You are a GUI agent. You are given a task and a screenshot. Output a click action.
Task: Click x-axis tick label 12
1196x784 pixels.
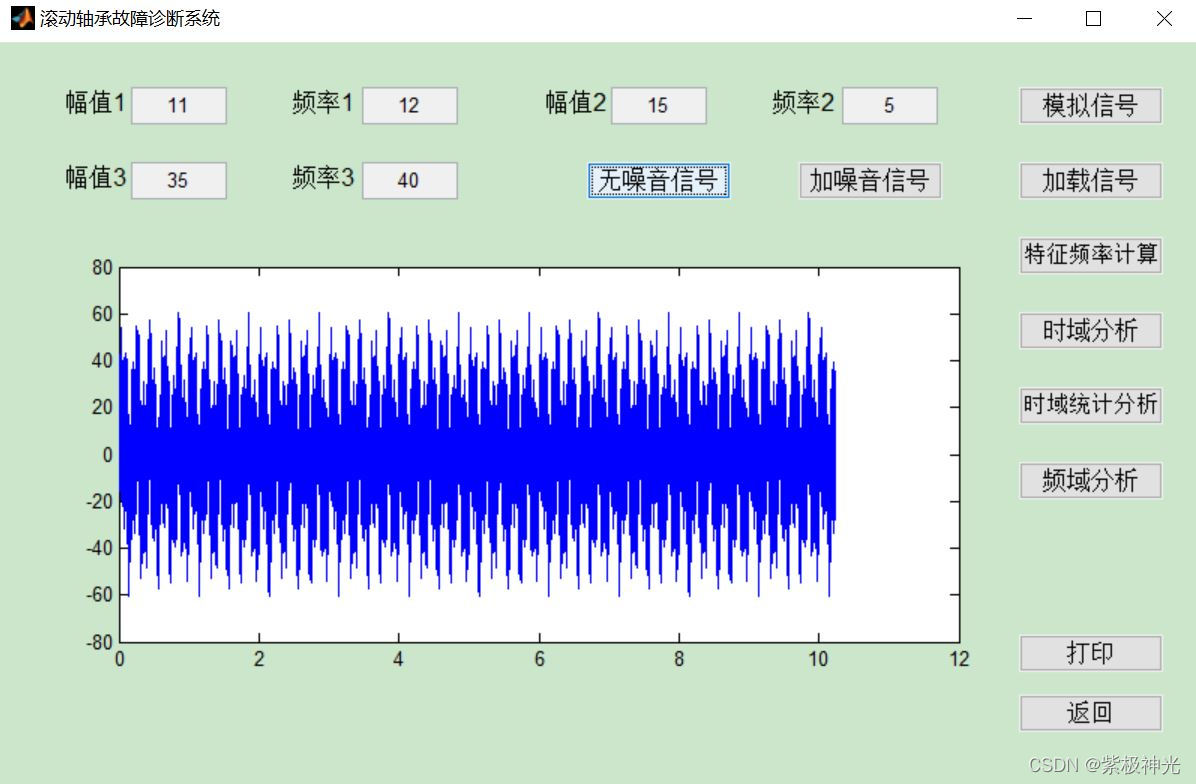[960, 659]
